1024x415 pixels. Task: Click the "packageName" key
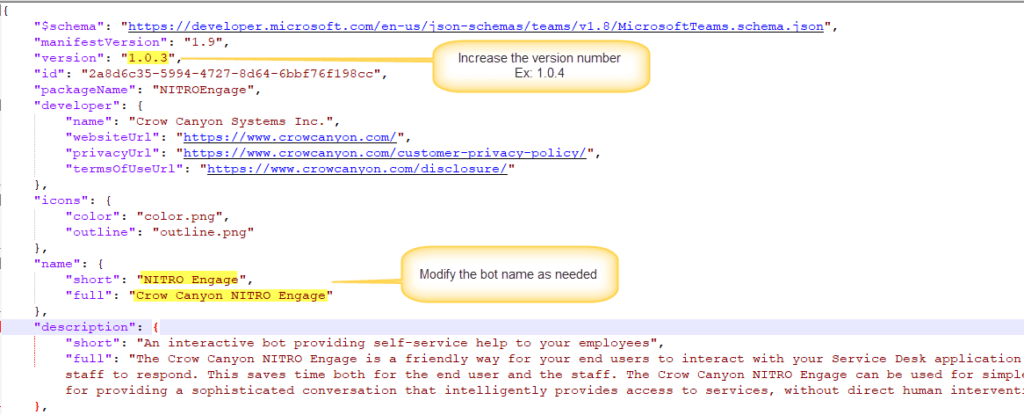click(85, 90)
